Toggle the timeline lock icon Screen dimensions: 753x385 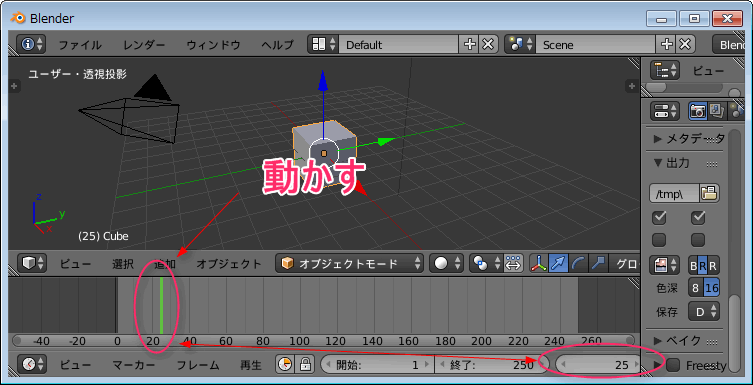pyautogui.click(x=304, y=364)
